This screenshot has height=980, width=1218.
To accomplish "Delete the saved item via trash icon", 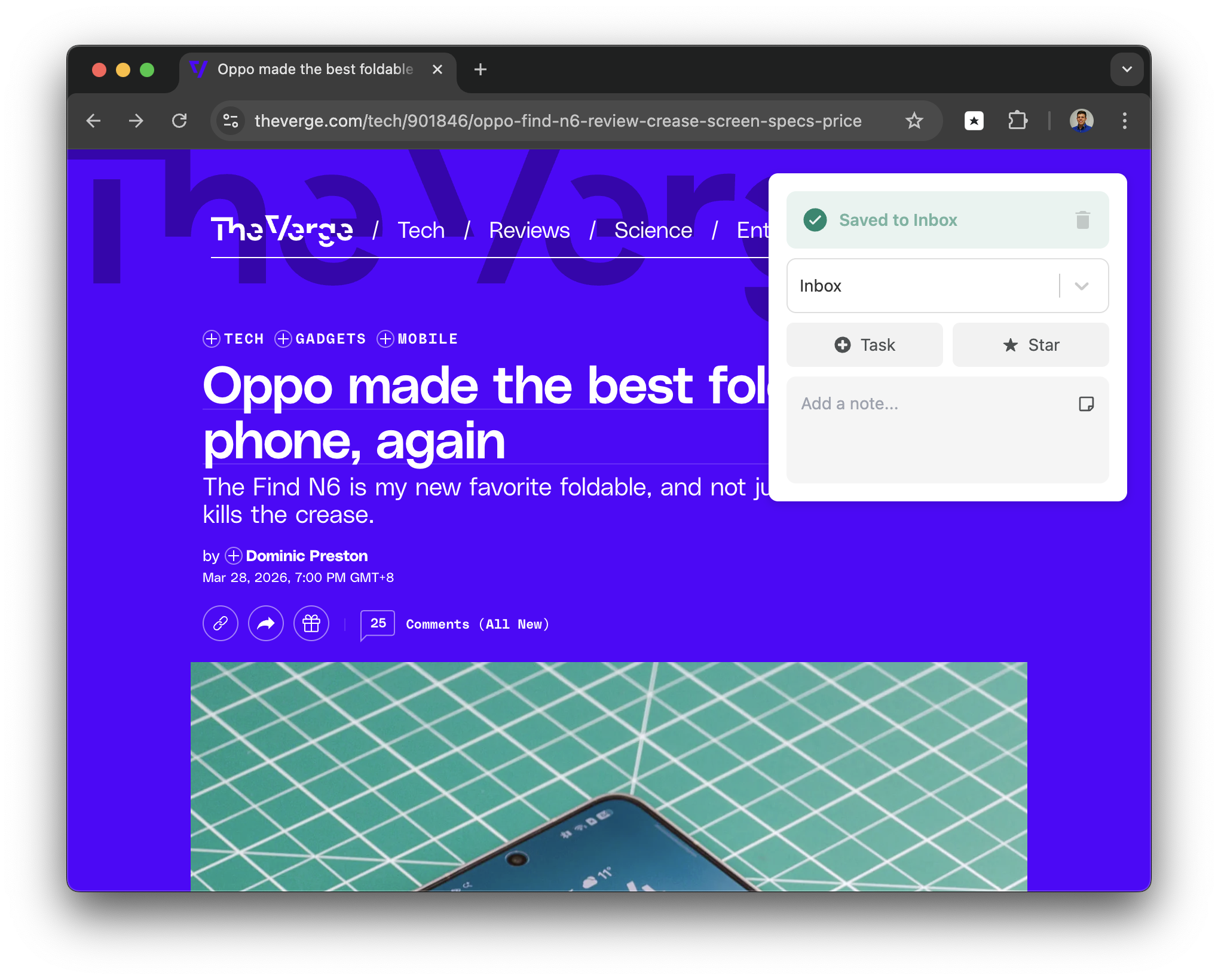I will click(1083, 220).
